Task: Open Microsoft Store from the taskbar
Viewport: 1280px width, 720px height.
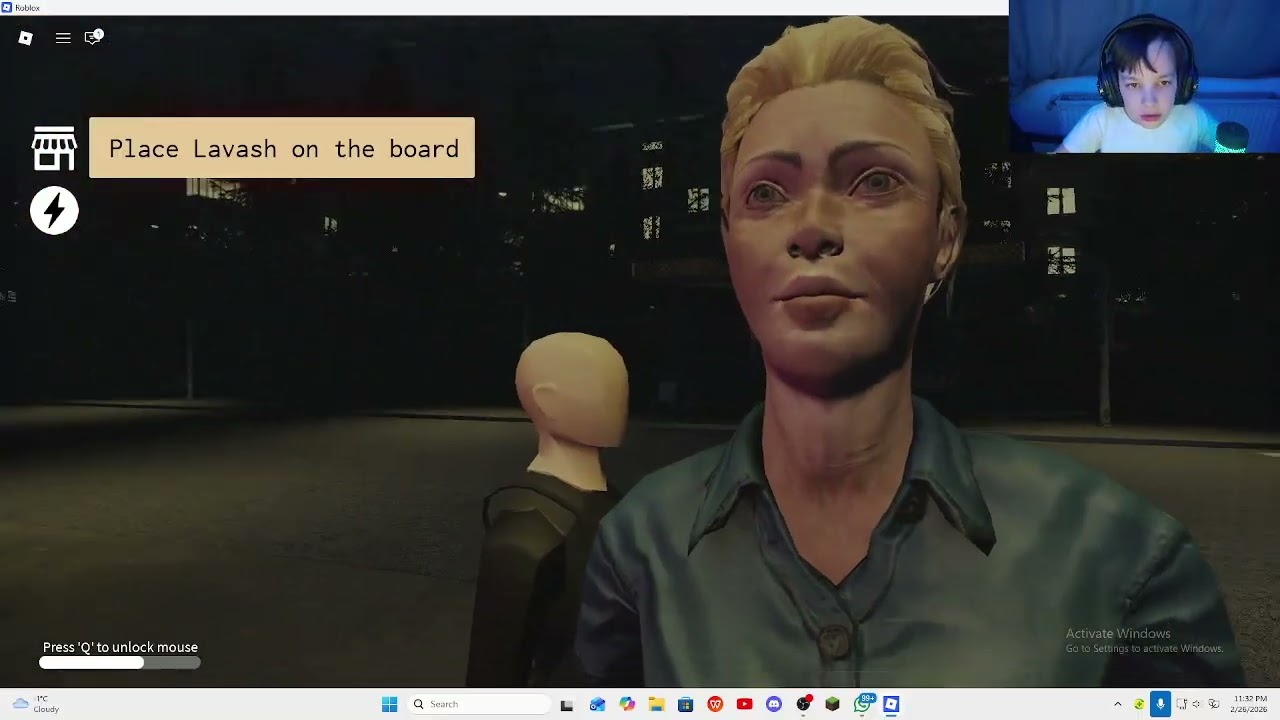Action: (x=685, y=704)
